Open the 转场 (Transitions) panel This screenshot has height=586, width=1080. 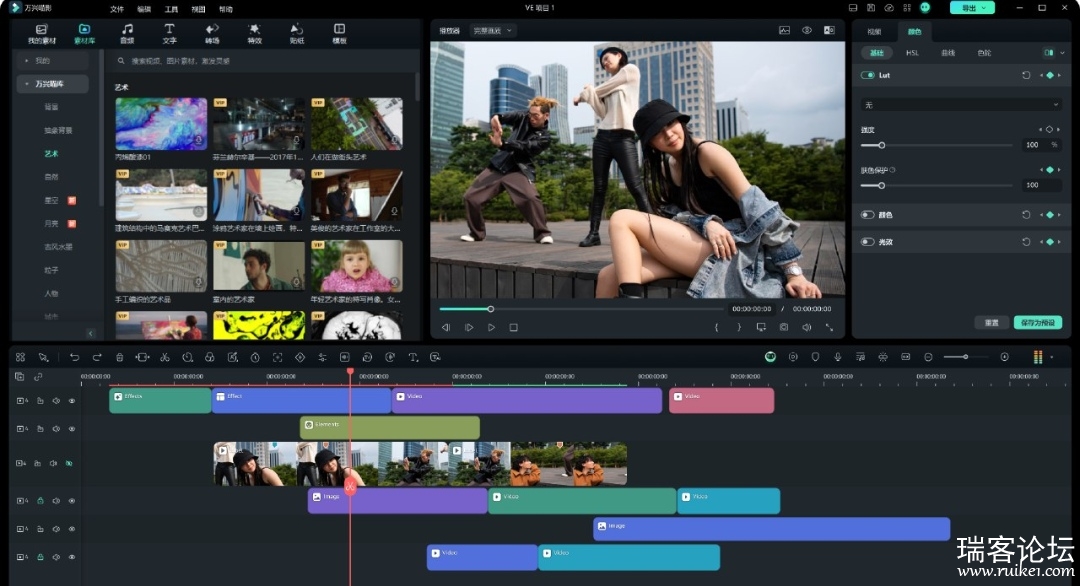(x=212, y=33)
